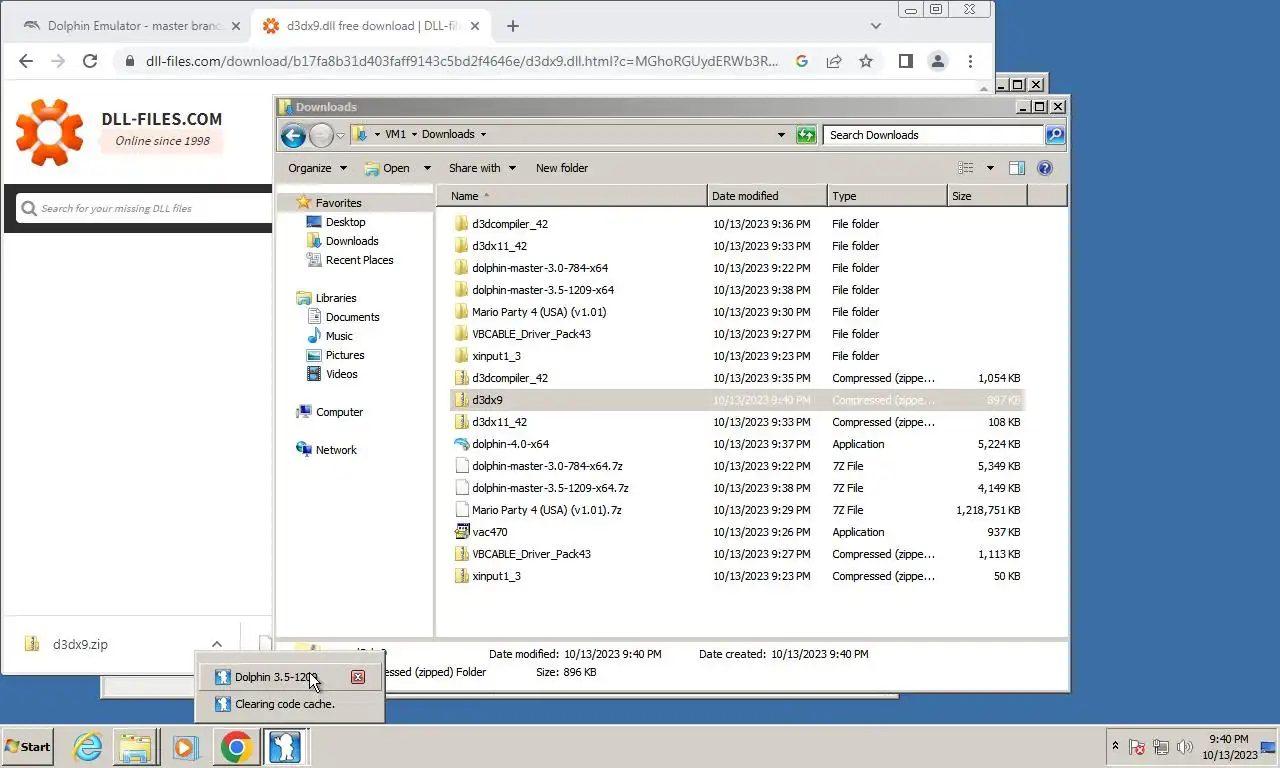The width and height of the screenshot is (1280, 768).
Task: Click the network tray icon
Action: click(1161, 747)
